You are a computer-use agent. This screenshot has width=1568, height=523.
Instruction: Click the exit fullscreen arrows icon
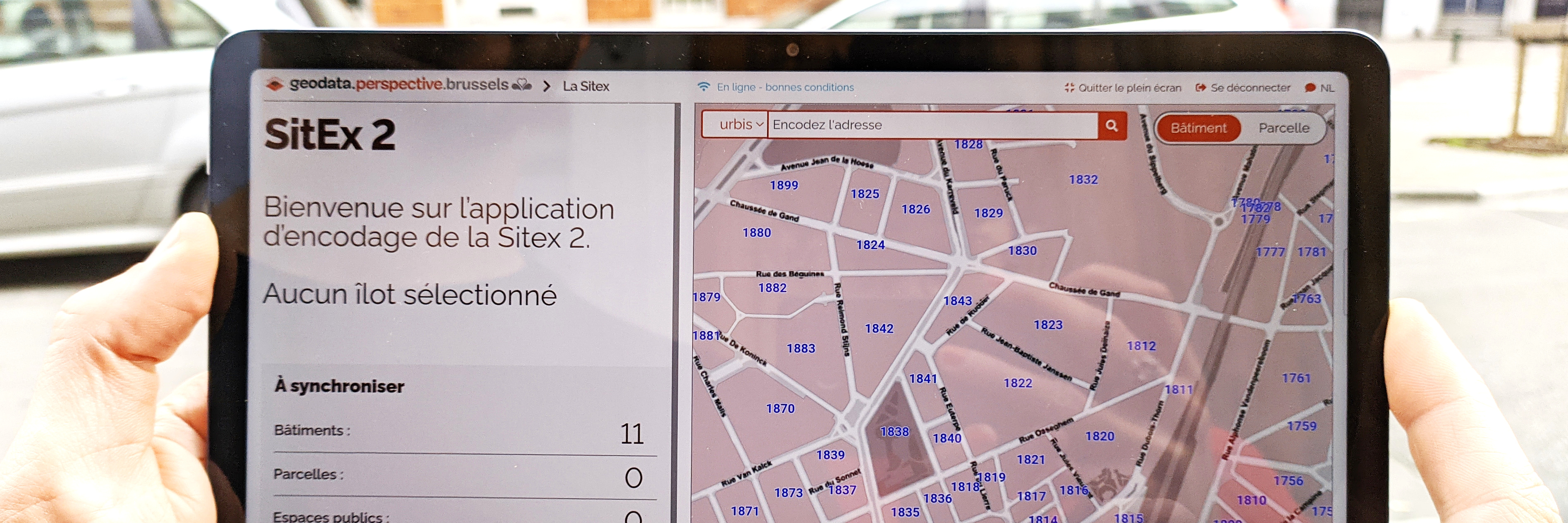click(x=1069, y=88)
